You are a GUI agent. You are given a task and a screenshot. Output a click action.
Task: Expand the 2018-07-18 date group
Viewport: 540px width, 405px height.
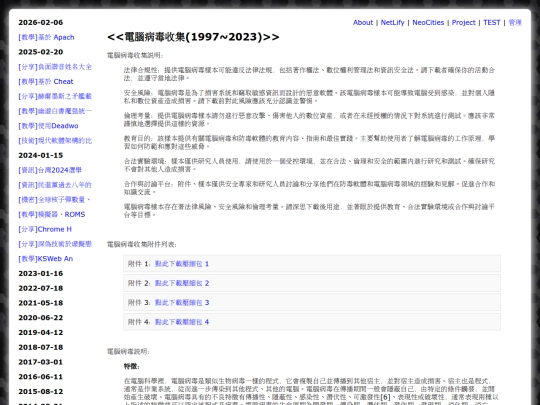point(41,347)
